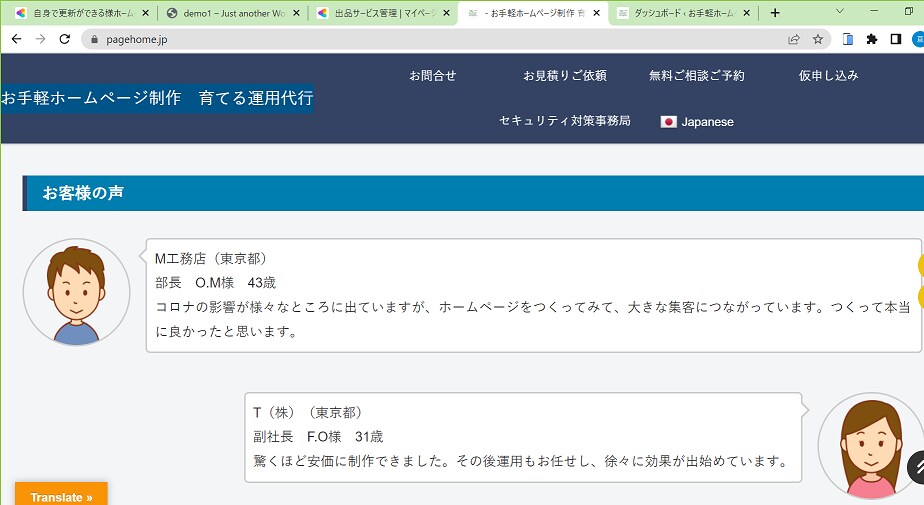Image resolution: width=924 pixels, height=505 pixels.
Task: Go back with the browser back arrow
Action: (16, 39)
